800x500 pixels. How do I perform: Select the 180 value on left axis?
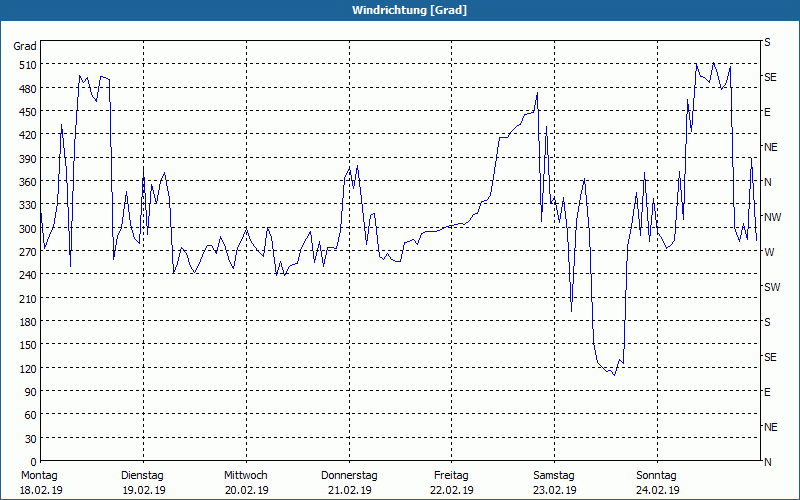point(29,322)
